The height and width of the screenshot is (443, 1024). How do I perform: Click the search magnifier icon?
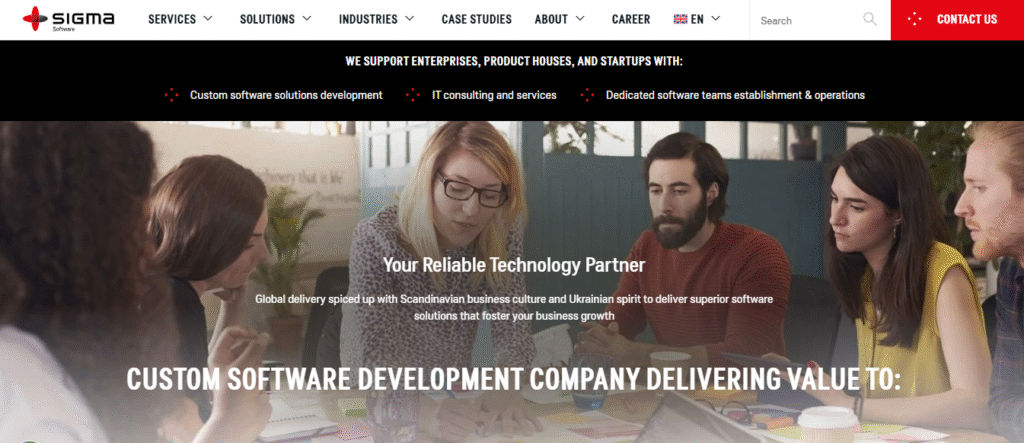click(x=869, y=19)
